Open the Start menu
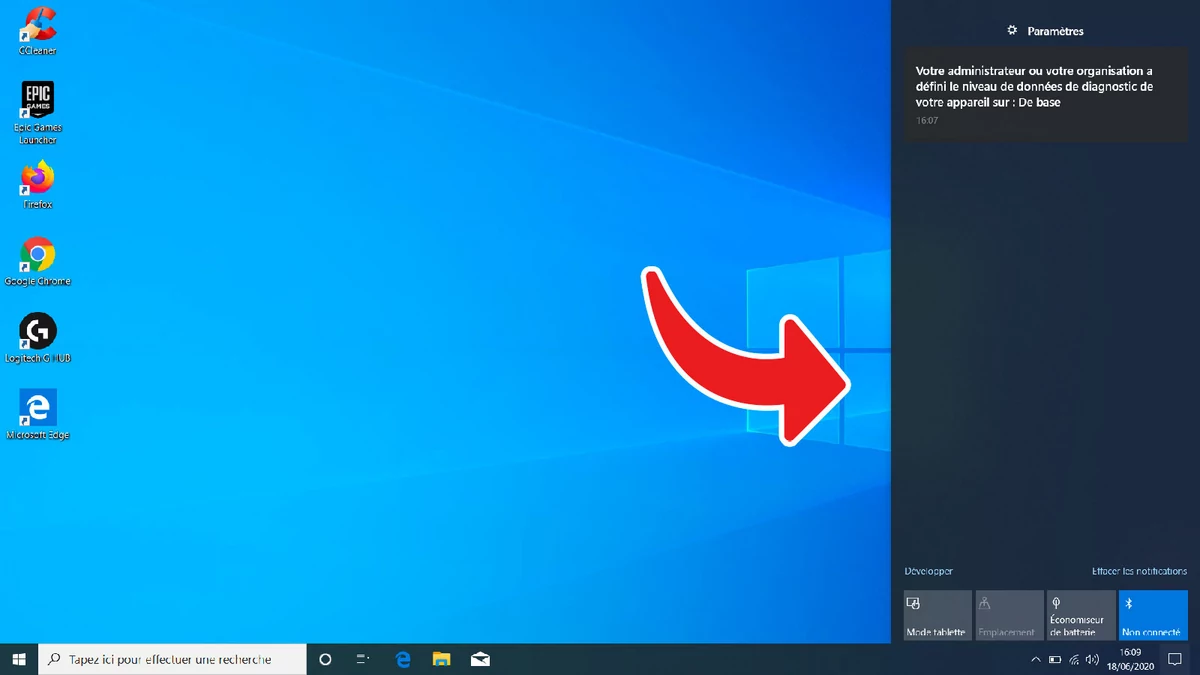1200x675 pixels. [x=20, y=659]
